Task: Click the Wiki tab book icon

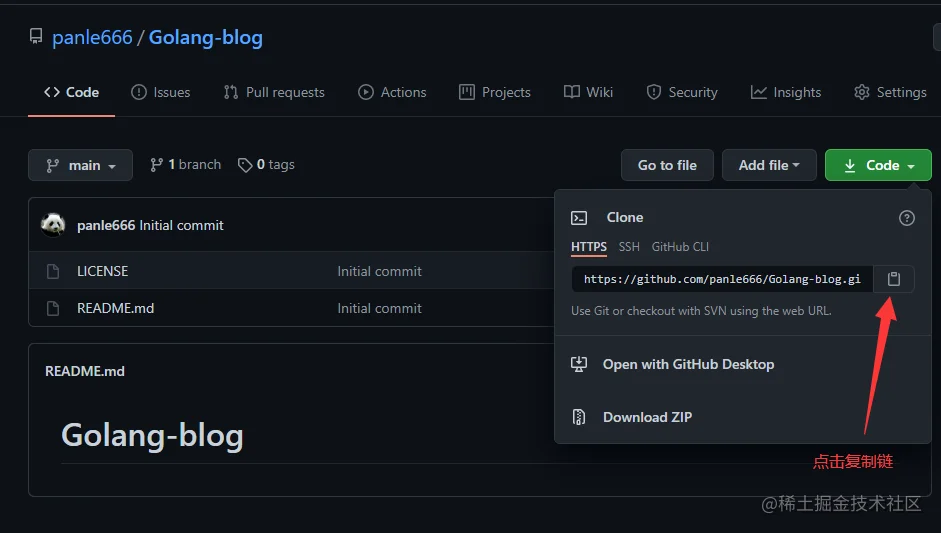Action: pyautogui.click(x=572, y=92)
